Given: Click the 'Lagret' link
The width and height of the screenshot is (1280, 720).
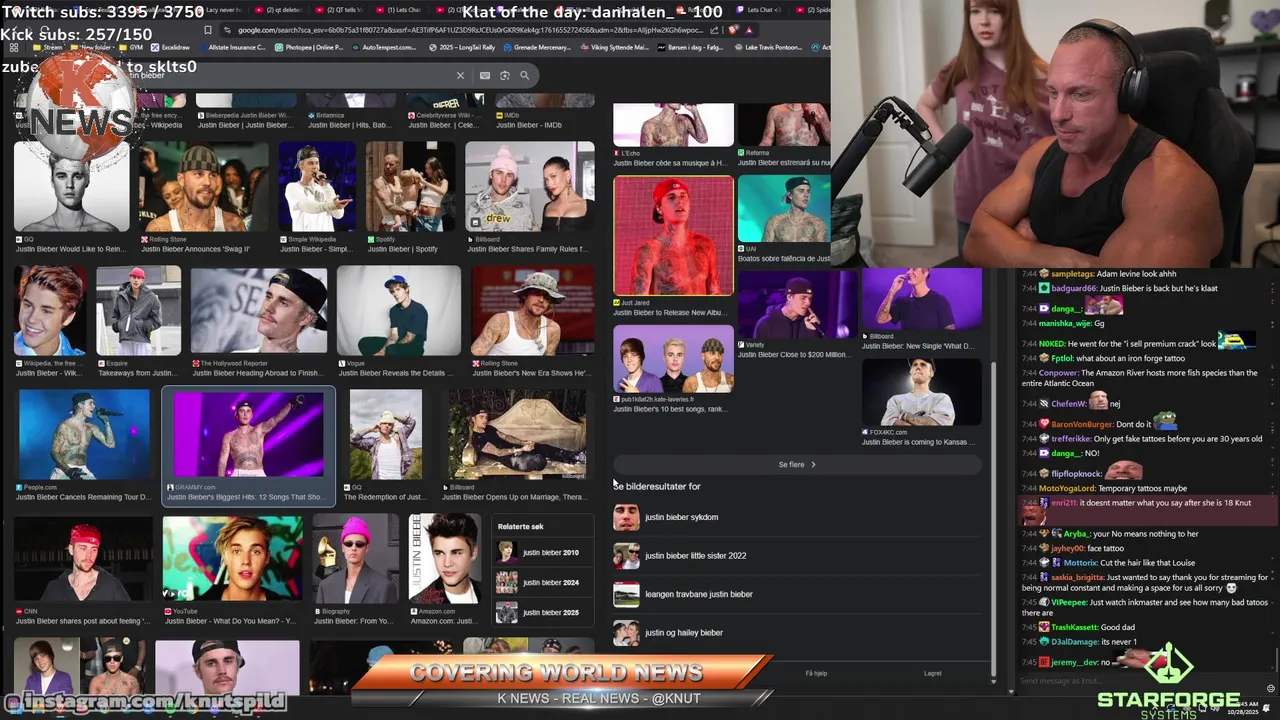Looking at the screenshot, I should [x=932, y=673].
